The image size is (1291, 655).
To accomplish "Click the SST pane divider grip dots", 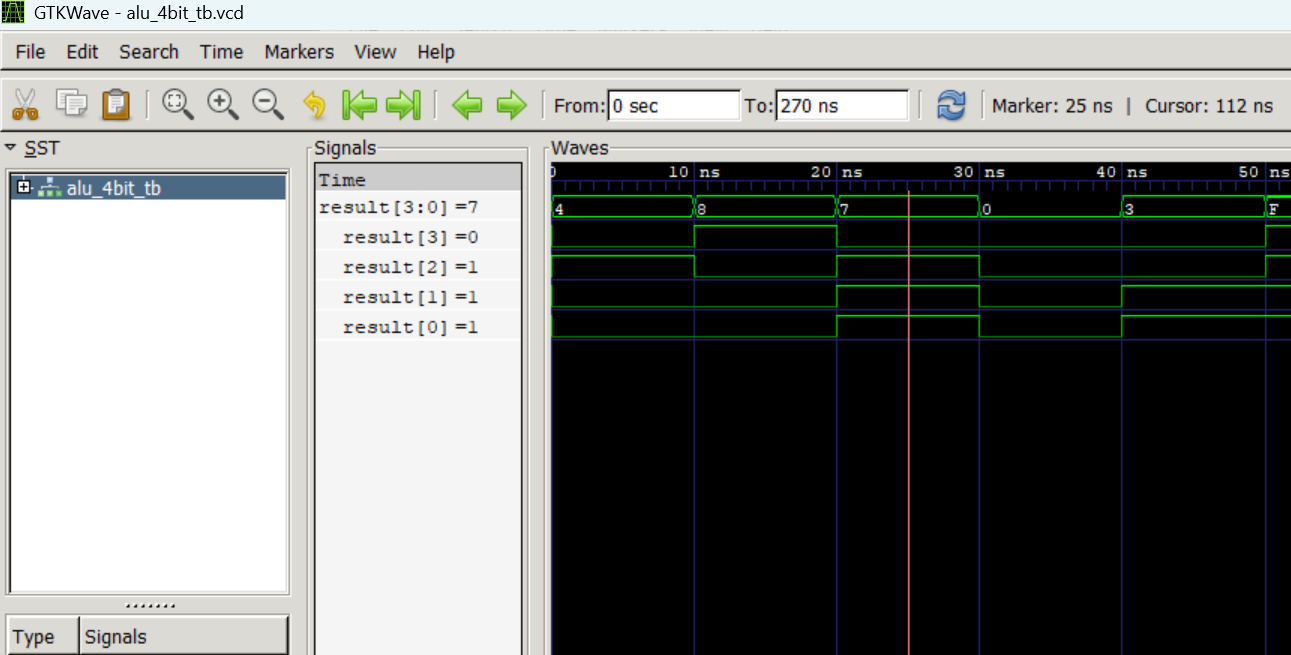I will click(149, 606).
